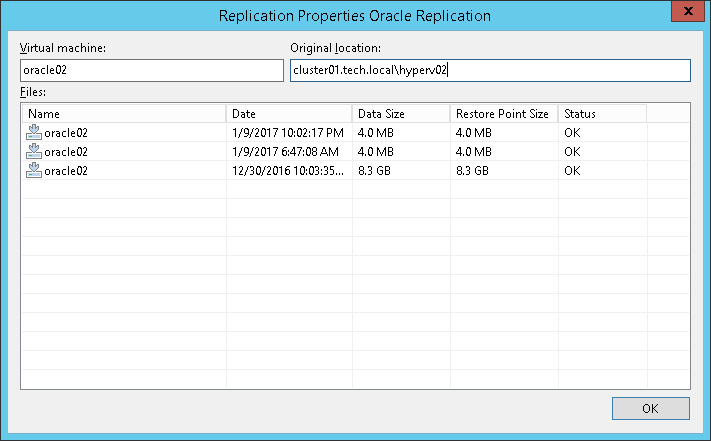The width and height of the screenshot is (711, 441).
Task: Select the 12/30/2016 restore point date cell
Action: pos(287,170)
